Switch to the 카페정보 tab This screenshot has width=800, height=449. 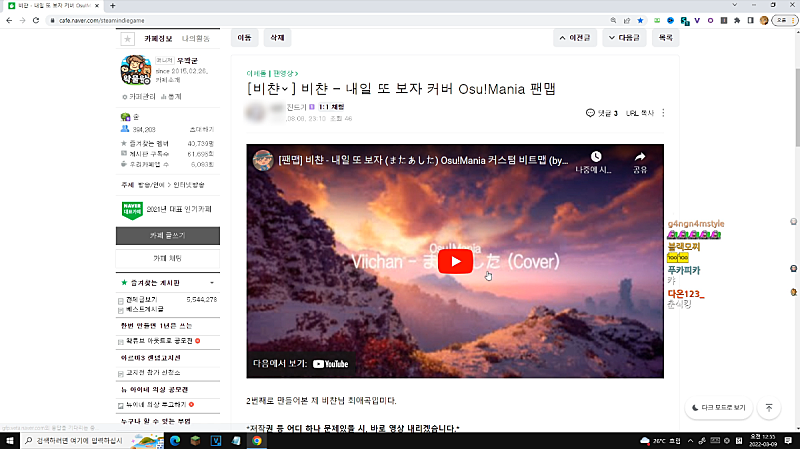(x=158, y=39)
